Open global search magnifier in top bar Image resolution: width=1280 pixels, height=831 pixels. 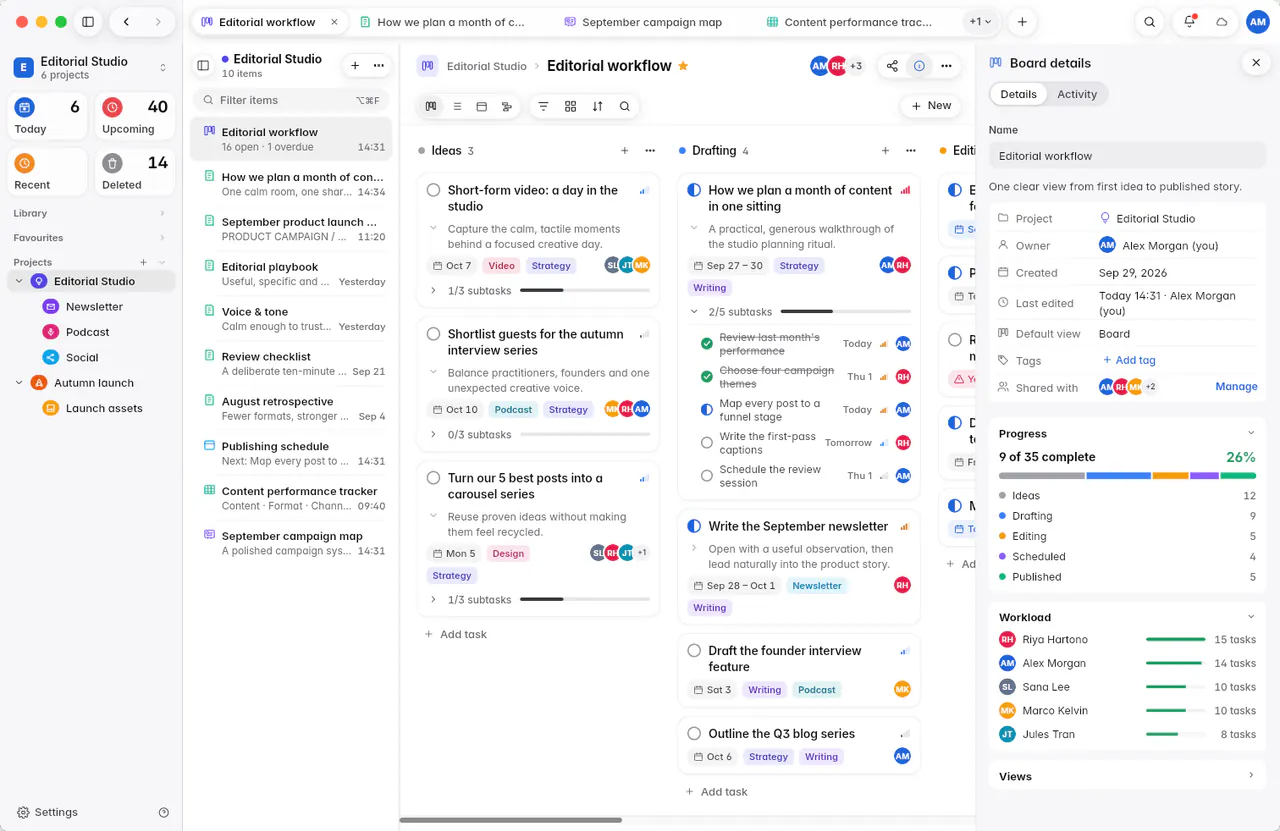pos(1150,22)
